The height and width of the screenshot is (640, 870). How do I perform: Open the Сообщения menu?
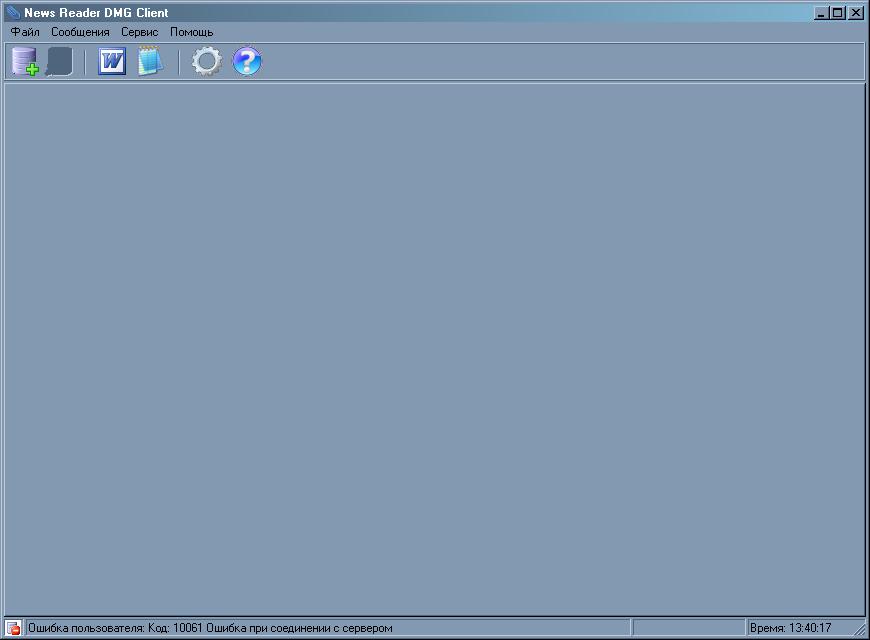pos(80,32)
